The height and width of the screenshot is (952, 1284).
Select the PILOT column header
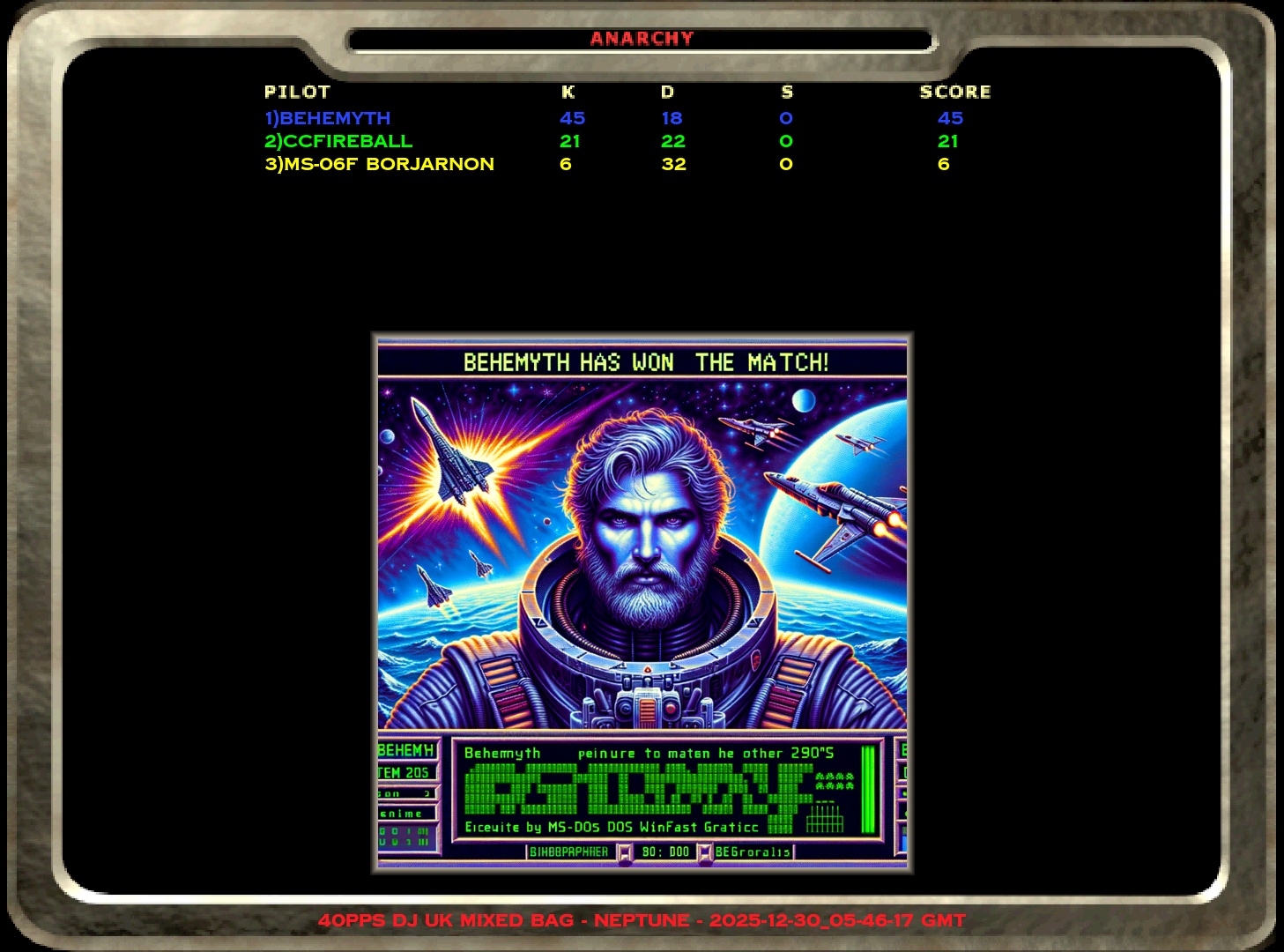click(x=297, y=92)
